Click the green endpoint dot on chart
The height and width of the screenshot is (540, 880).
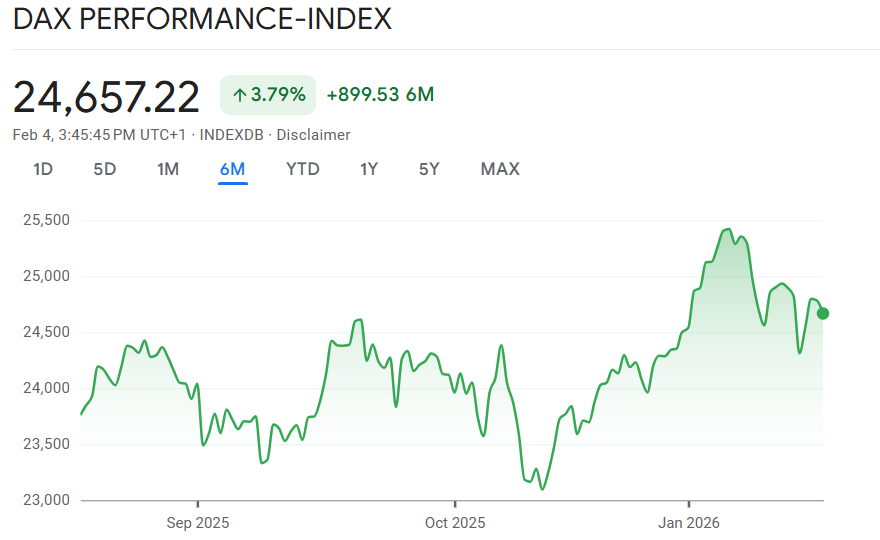tap(823, 313)
